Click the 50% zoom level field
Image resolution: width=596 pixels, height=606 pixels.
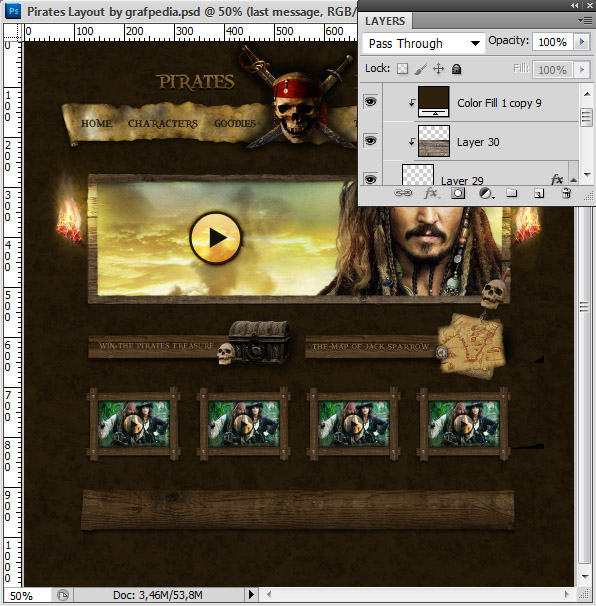coord(27,595)
